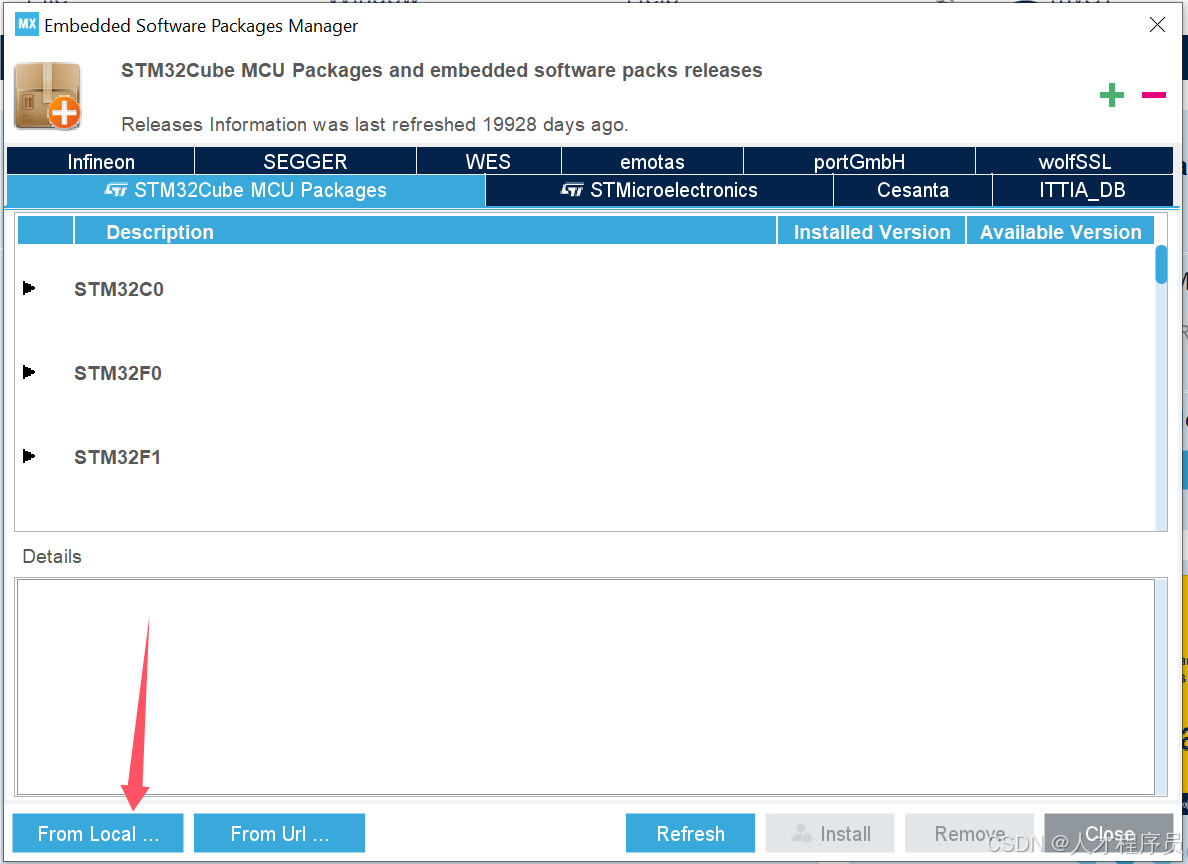Click inside the Details text area
The height and width of the screenshot is (864, 1188).
[x=586, y=687]
